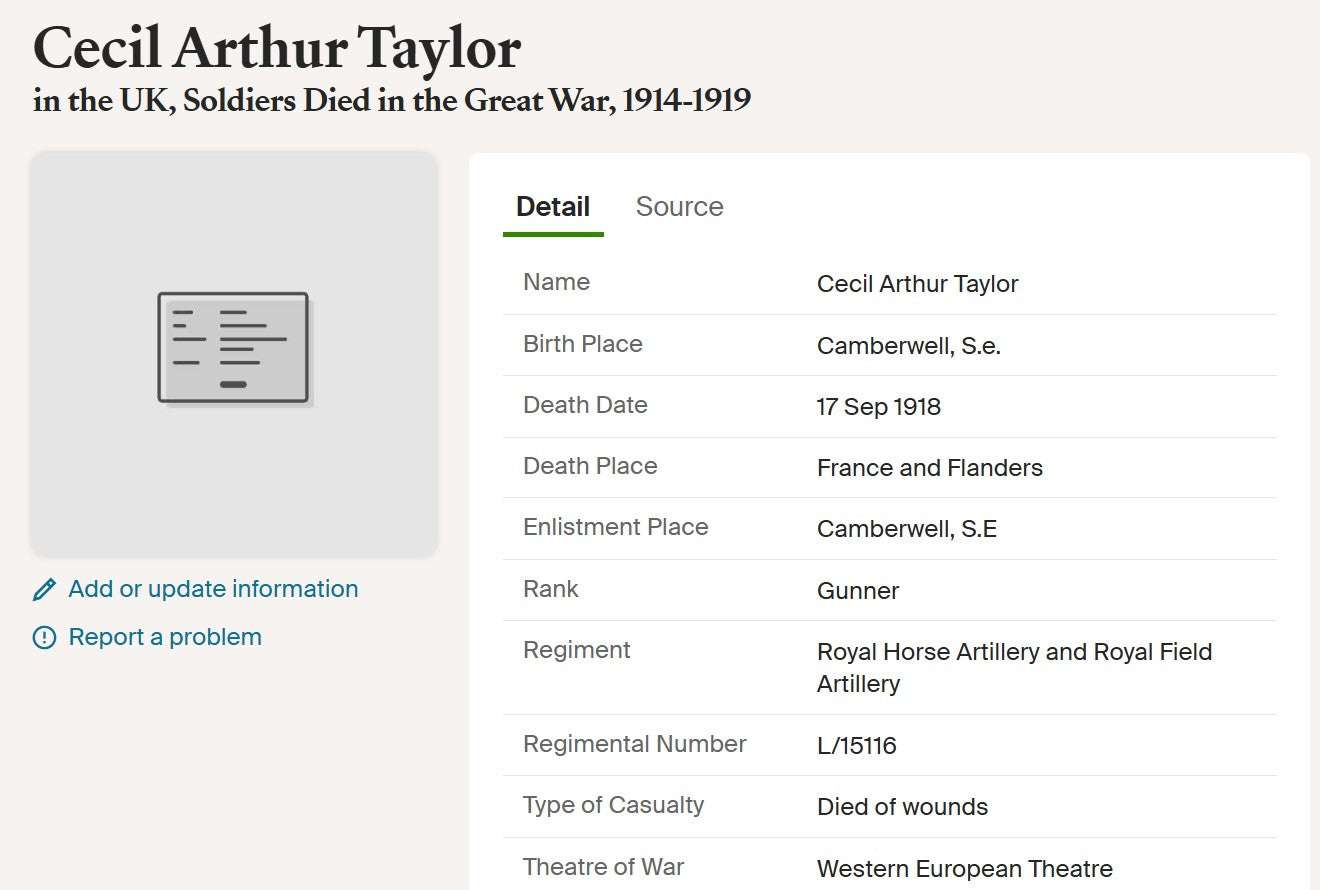Click the Death Place value France and Flanders
Image resolution: width=1320 pixels, height=890 pixels.
coord(930,468)
